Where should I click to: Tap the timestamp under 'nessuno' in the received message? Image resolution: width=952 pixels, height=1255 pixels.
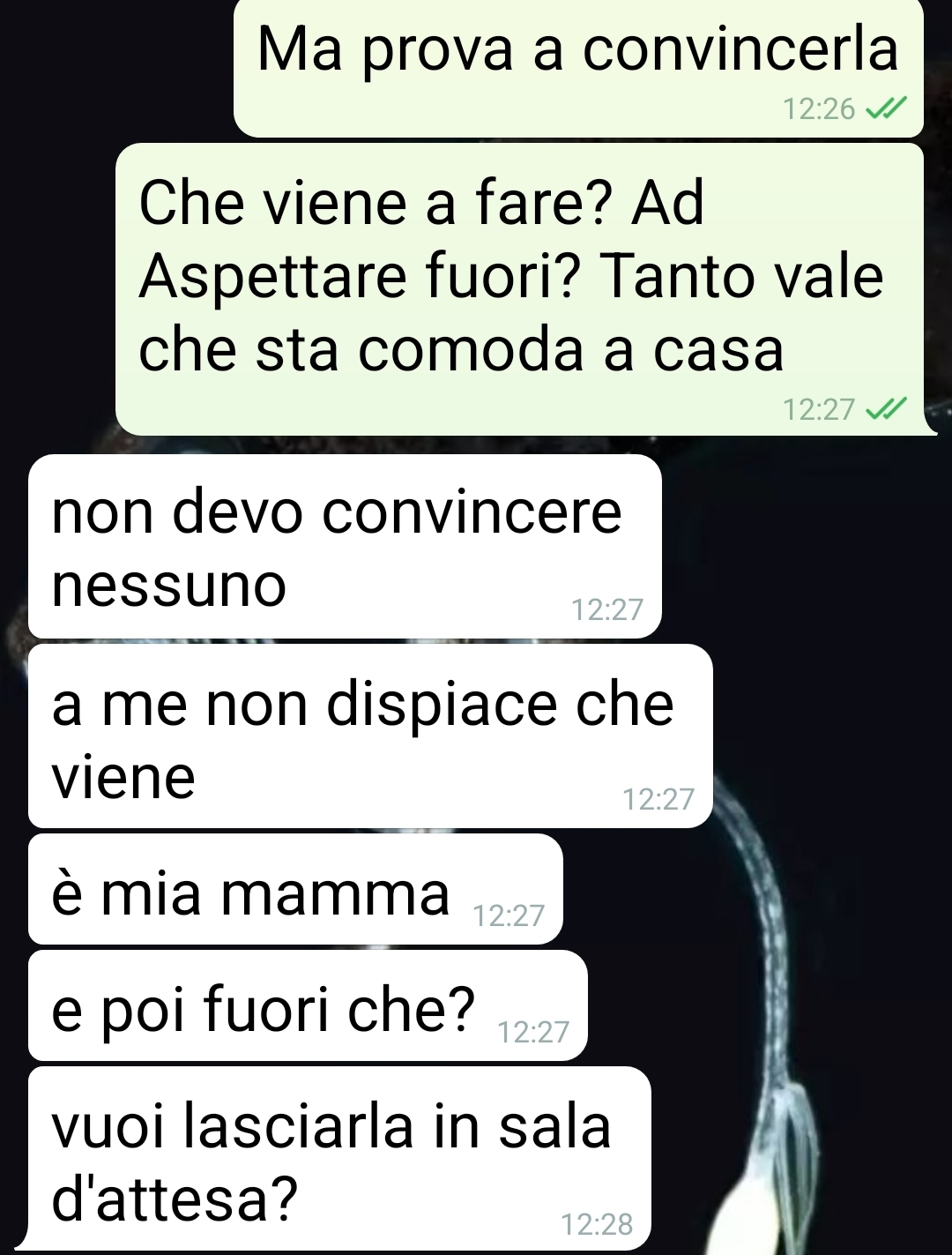(607, 609)
